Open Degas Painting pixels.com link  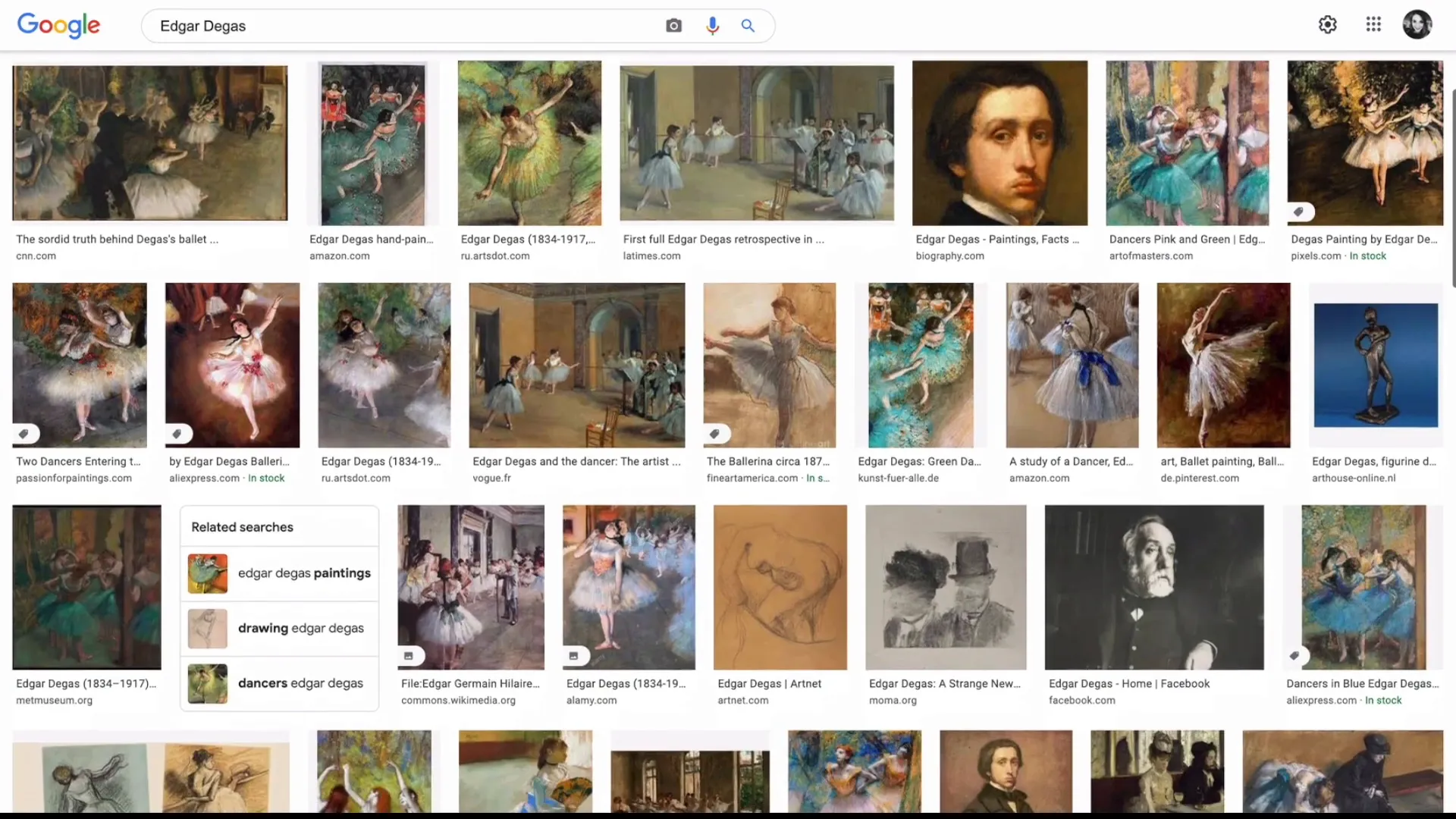1364,239
